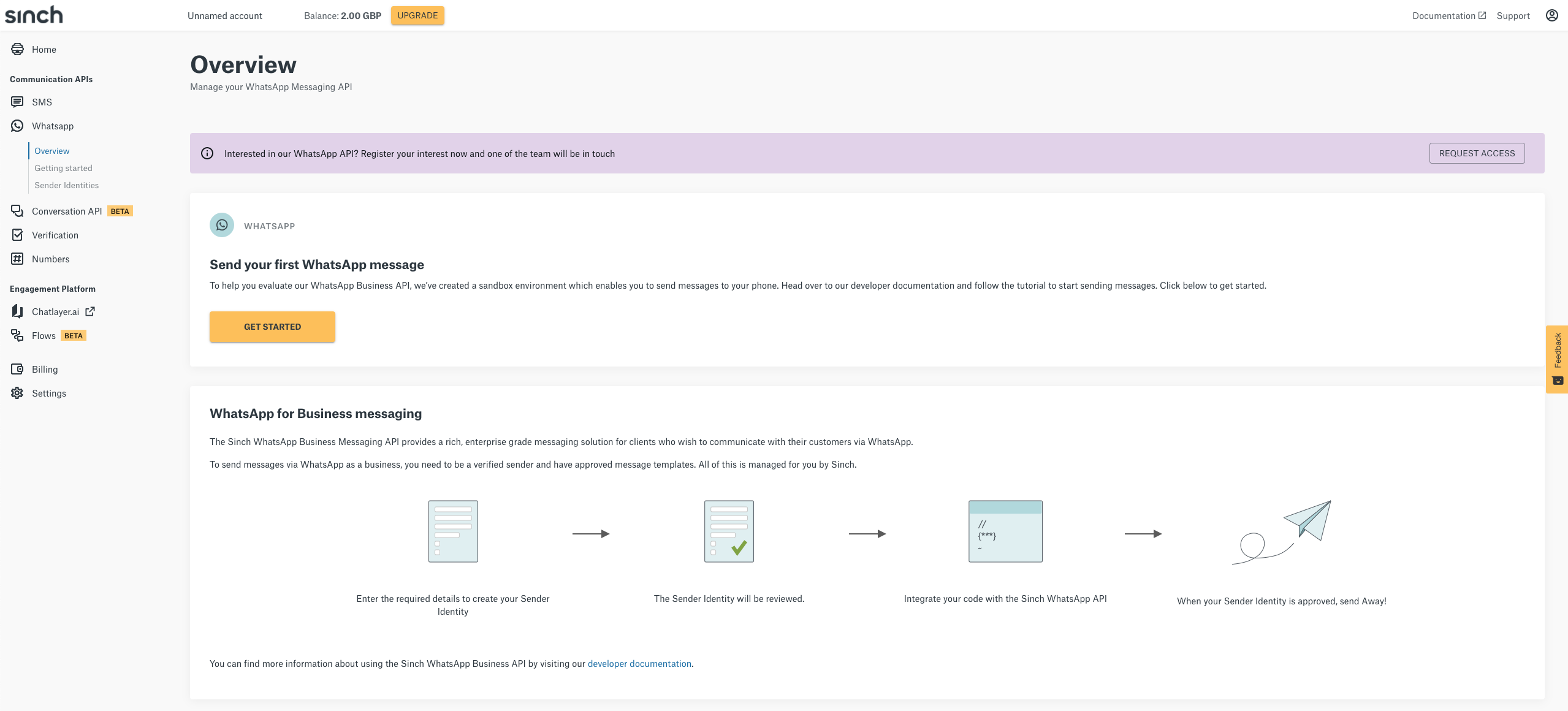Select the Overview submenu item

52,151
